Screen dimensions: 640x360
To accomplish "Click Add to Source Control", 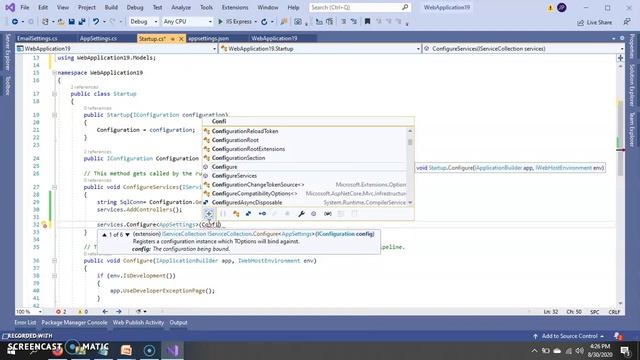I will [569, 336].
